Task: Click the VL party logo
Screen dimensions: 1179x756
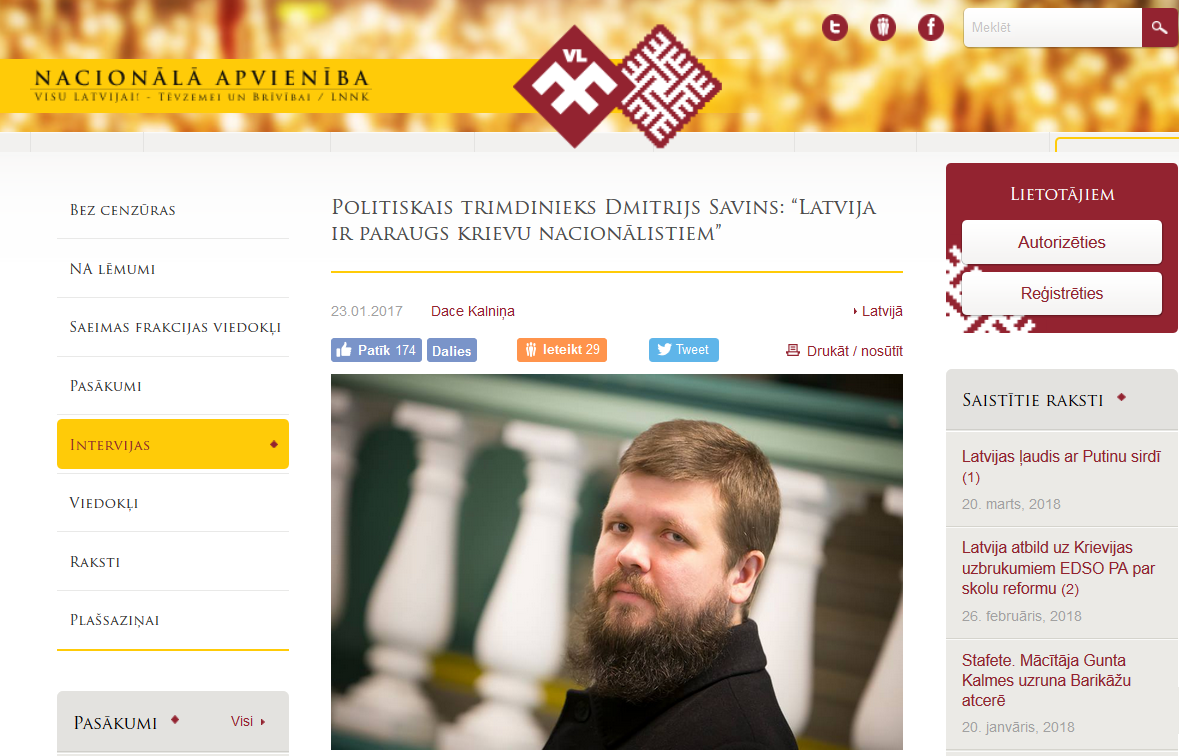Action: (x=617, y=86)
